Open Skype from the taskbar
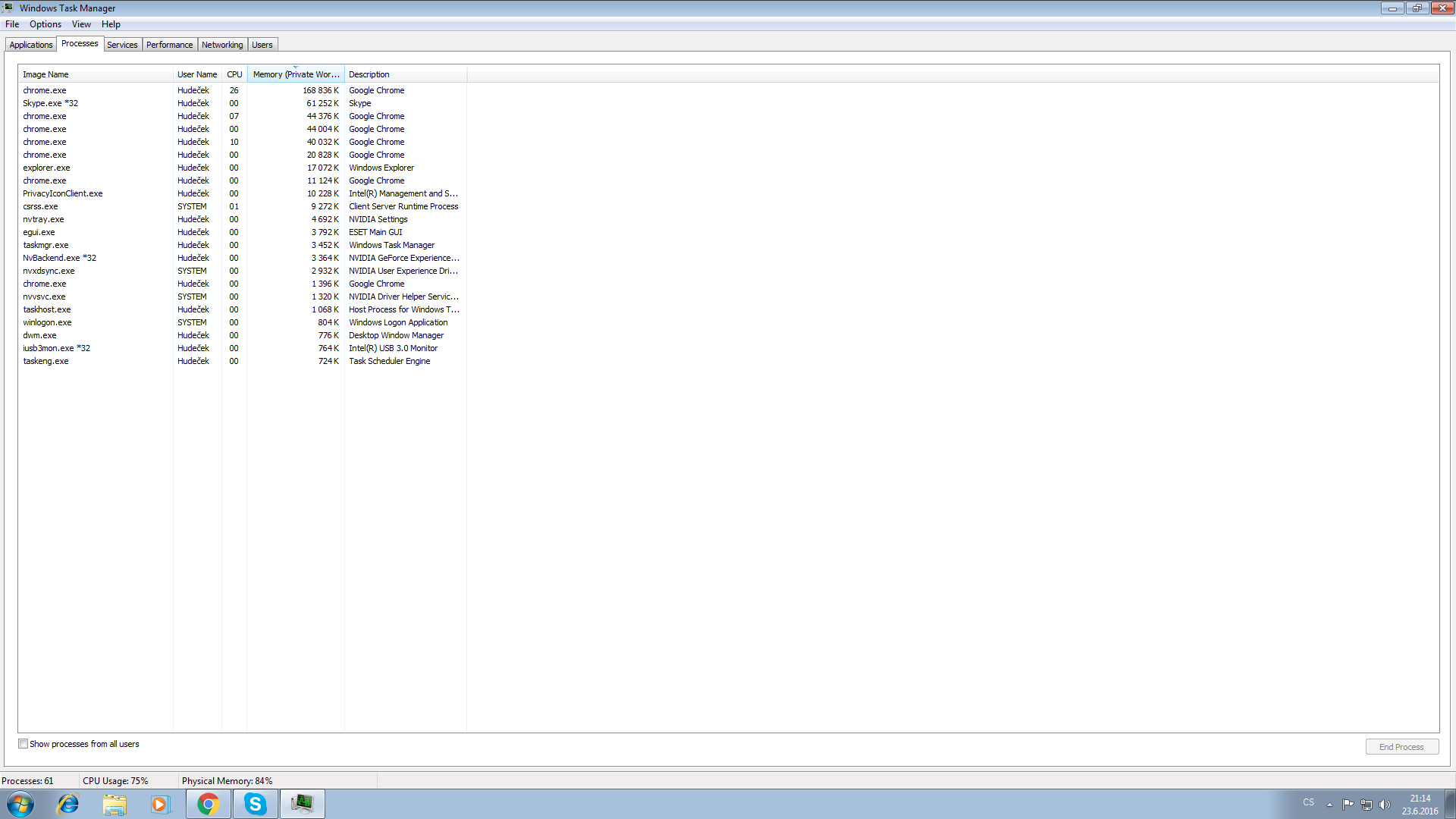 coord(256,804)
